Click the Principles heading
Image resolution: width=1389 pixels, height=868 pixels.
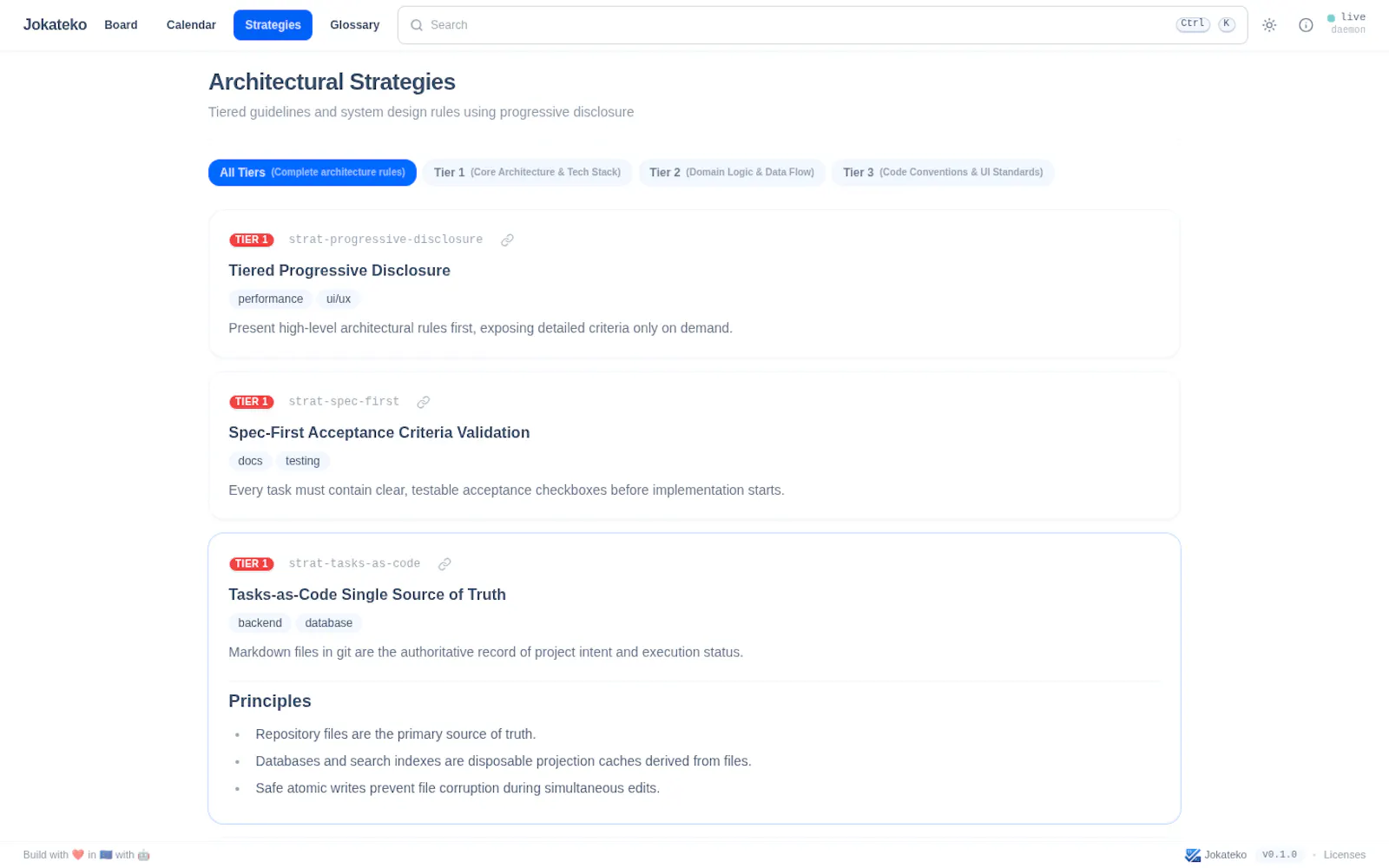click(x=269, y=701)
